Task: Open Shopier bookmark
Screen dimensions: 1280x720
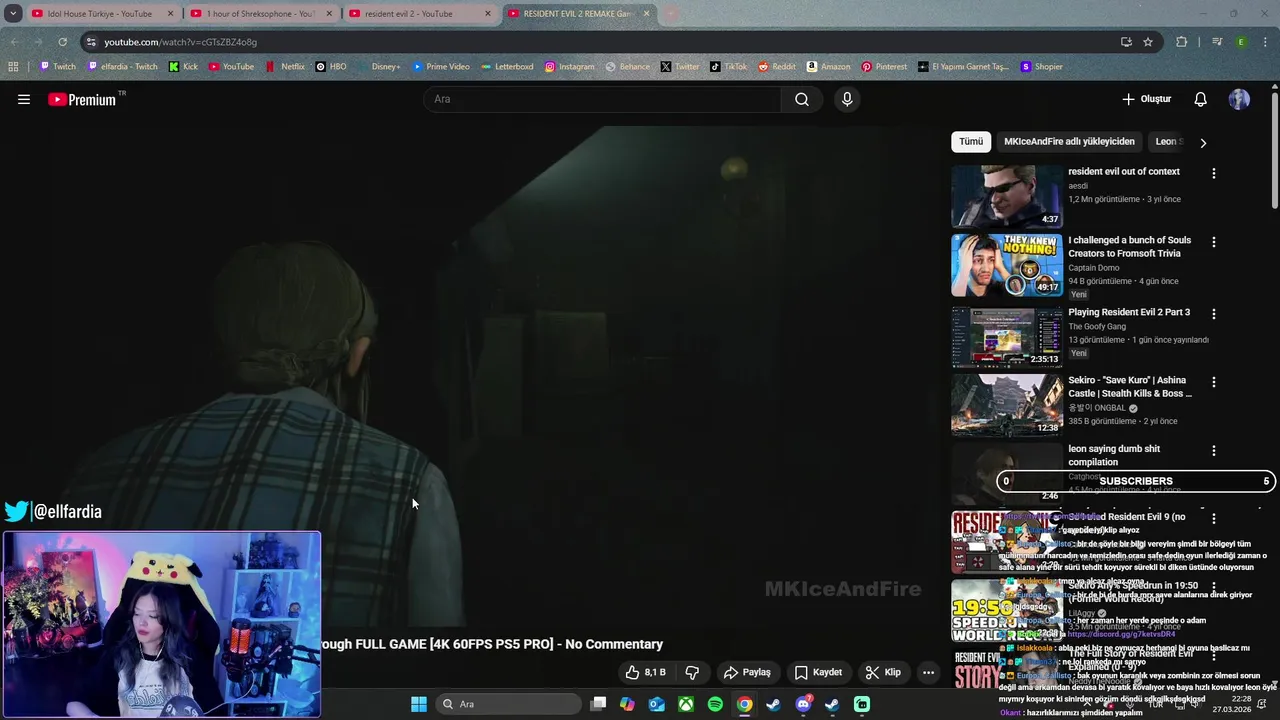Action: coord(1041,67)
